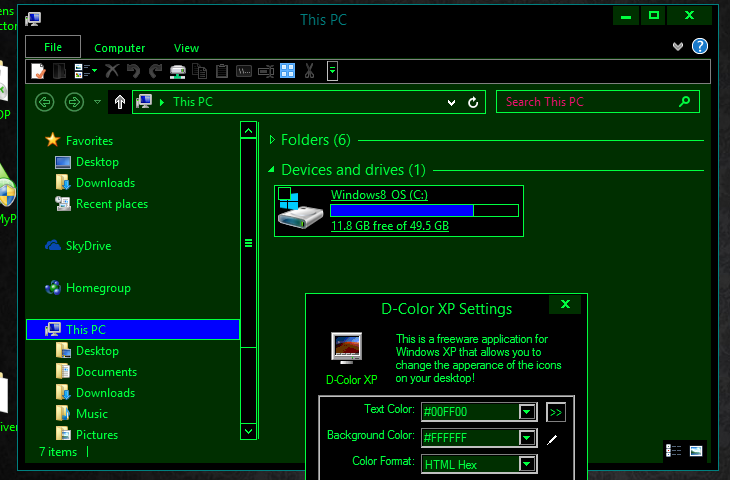730x480 pixels.
Task: Click the color picker eyedropper icon
Action: tap(552, 439)
